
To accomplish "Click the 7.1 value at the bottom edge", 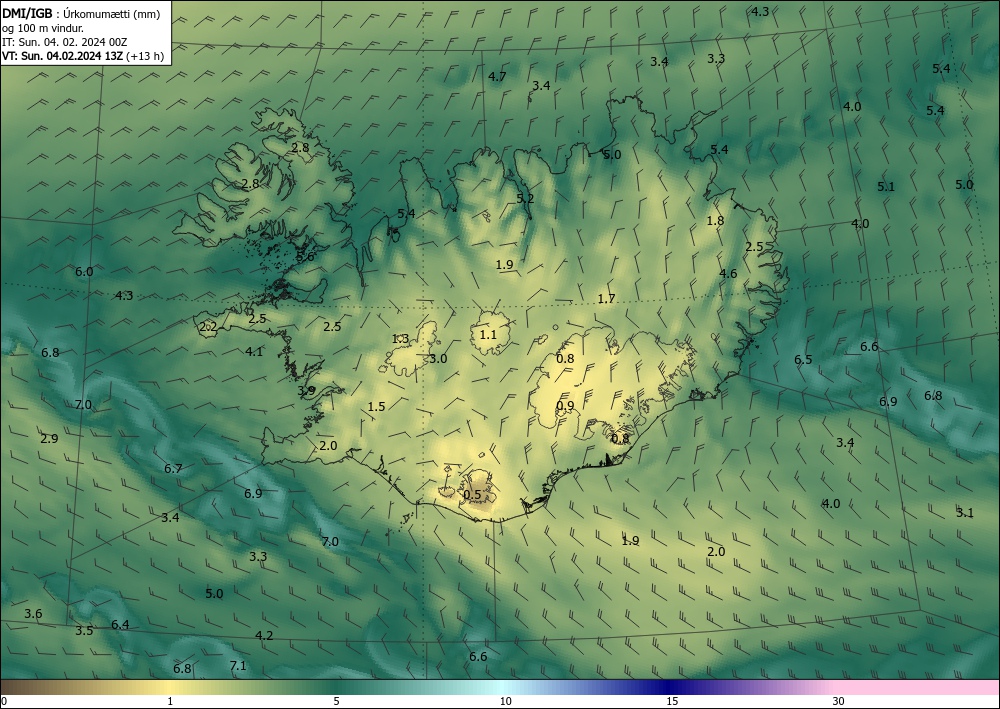I will 238,666.
